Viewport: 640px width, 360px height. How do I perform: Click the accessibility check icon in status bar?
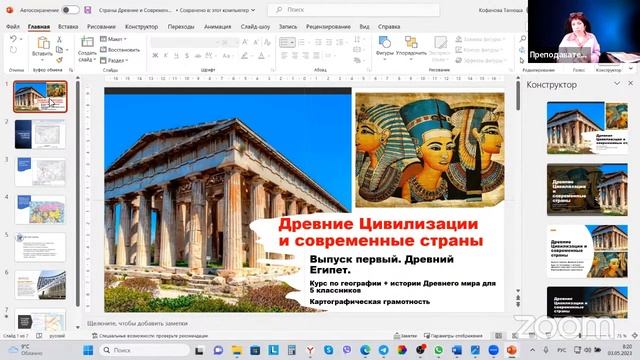95,336
